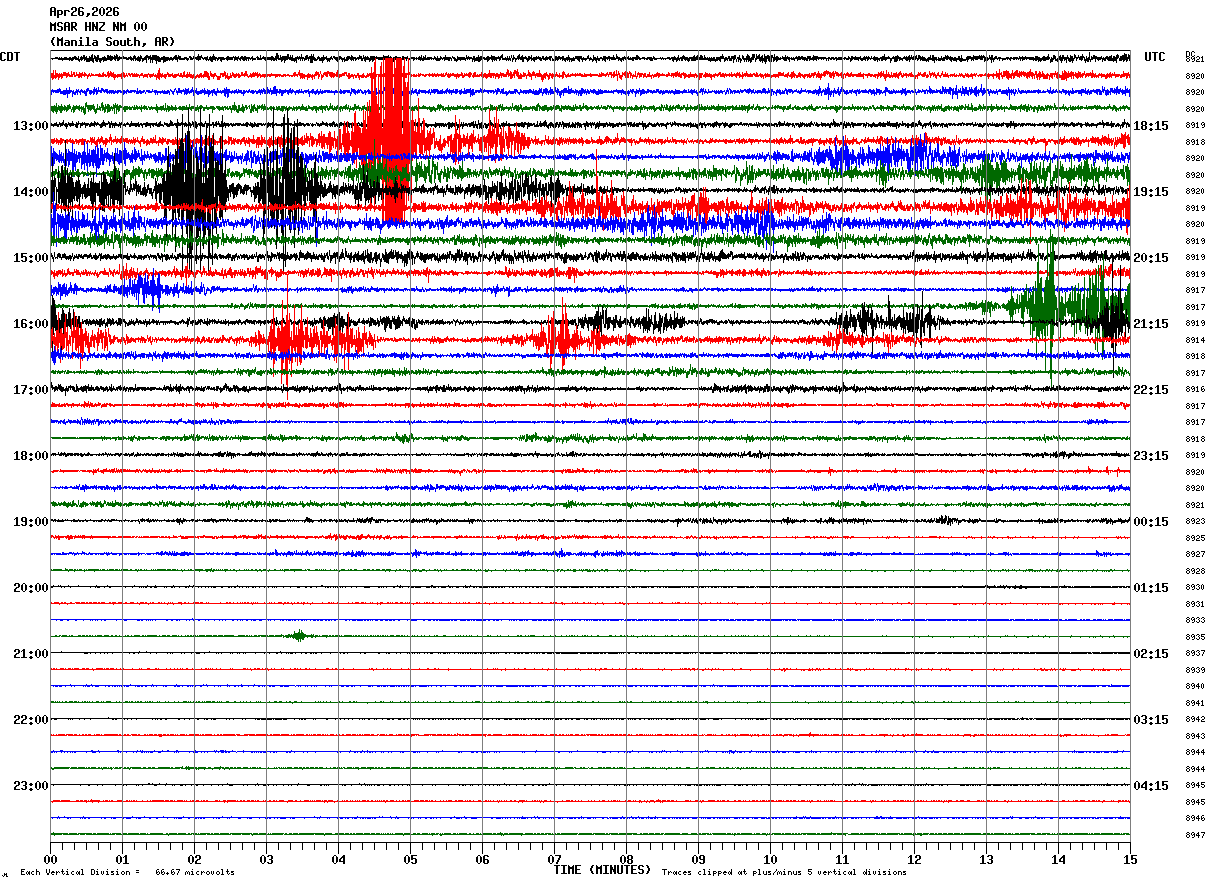Select the 17:00 CDT hour label

tap(30, 390)
